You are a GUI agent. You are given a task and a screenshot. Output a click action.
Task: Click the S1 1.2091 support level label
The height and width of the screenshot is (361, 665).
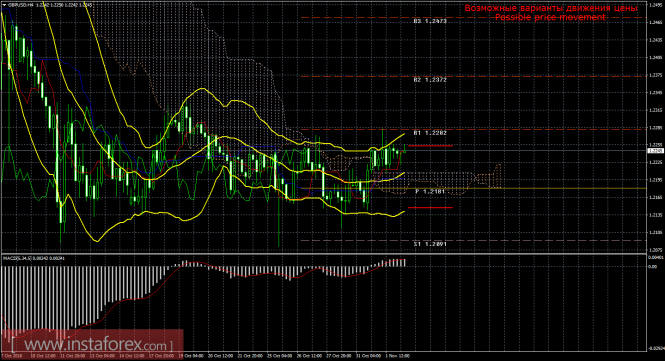[x=430, y=244]
